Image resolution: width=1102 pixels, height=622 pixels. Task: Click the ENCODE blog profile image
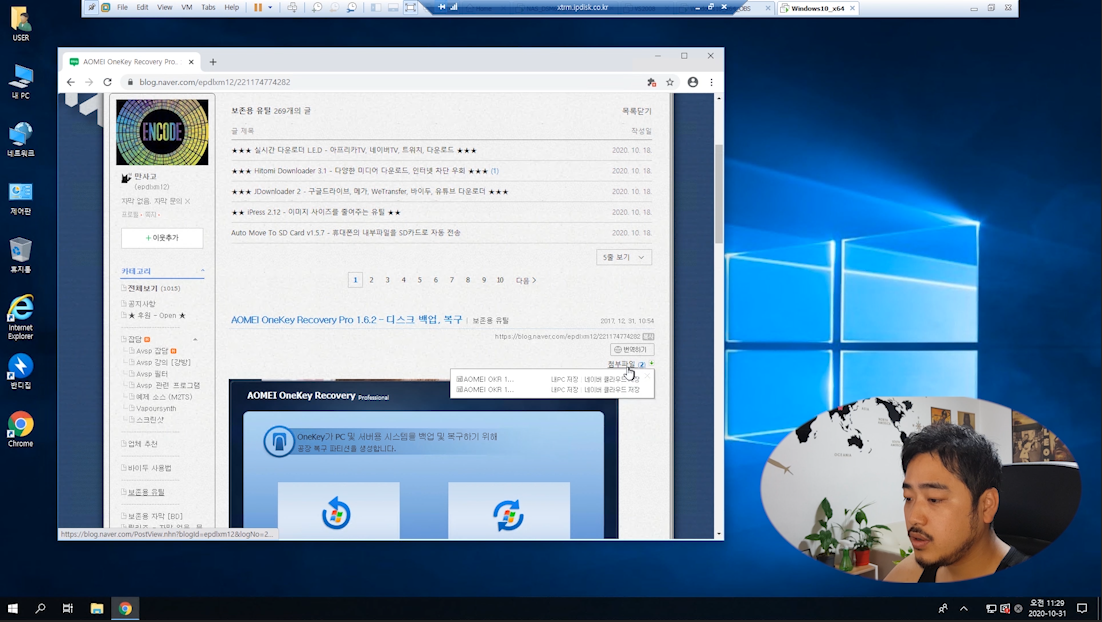pyautogui.click(x=162, y=132)
